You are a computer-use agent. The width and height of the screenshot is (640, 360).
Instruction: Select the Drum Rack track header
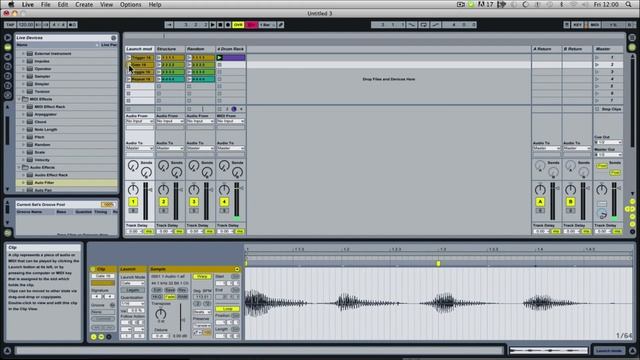(x=231, y=49)
